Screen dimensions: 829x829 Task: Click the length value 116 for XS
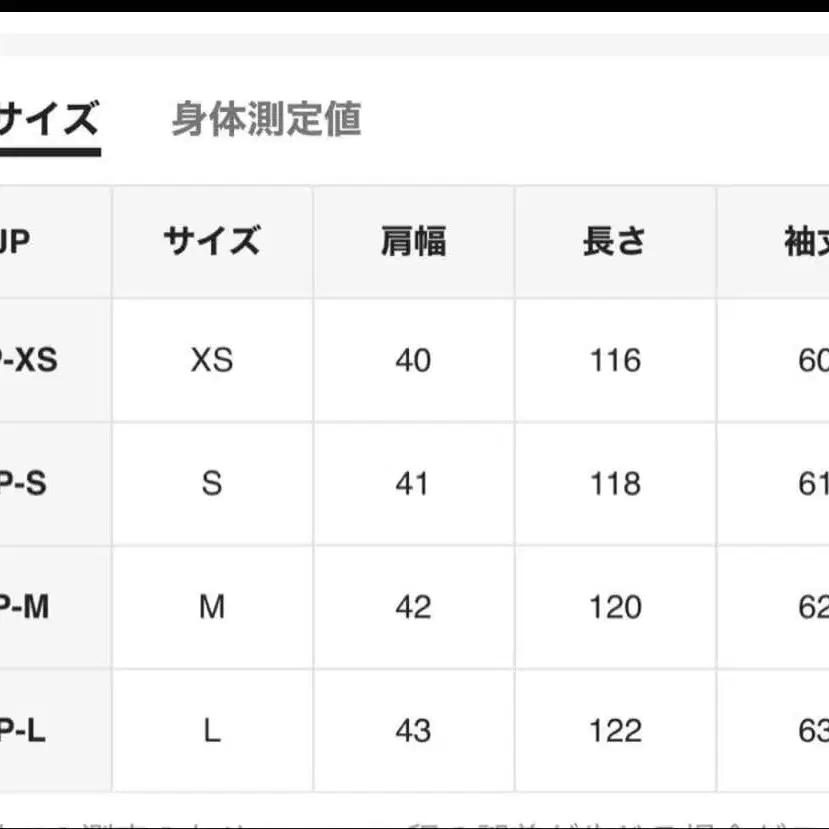pyautogui.click(x=614, y=359)
